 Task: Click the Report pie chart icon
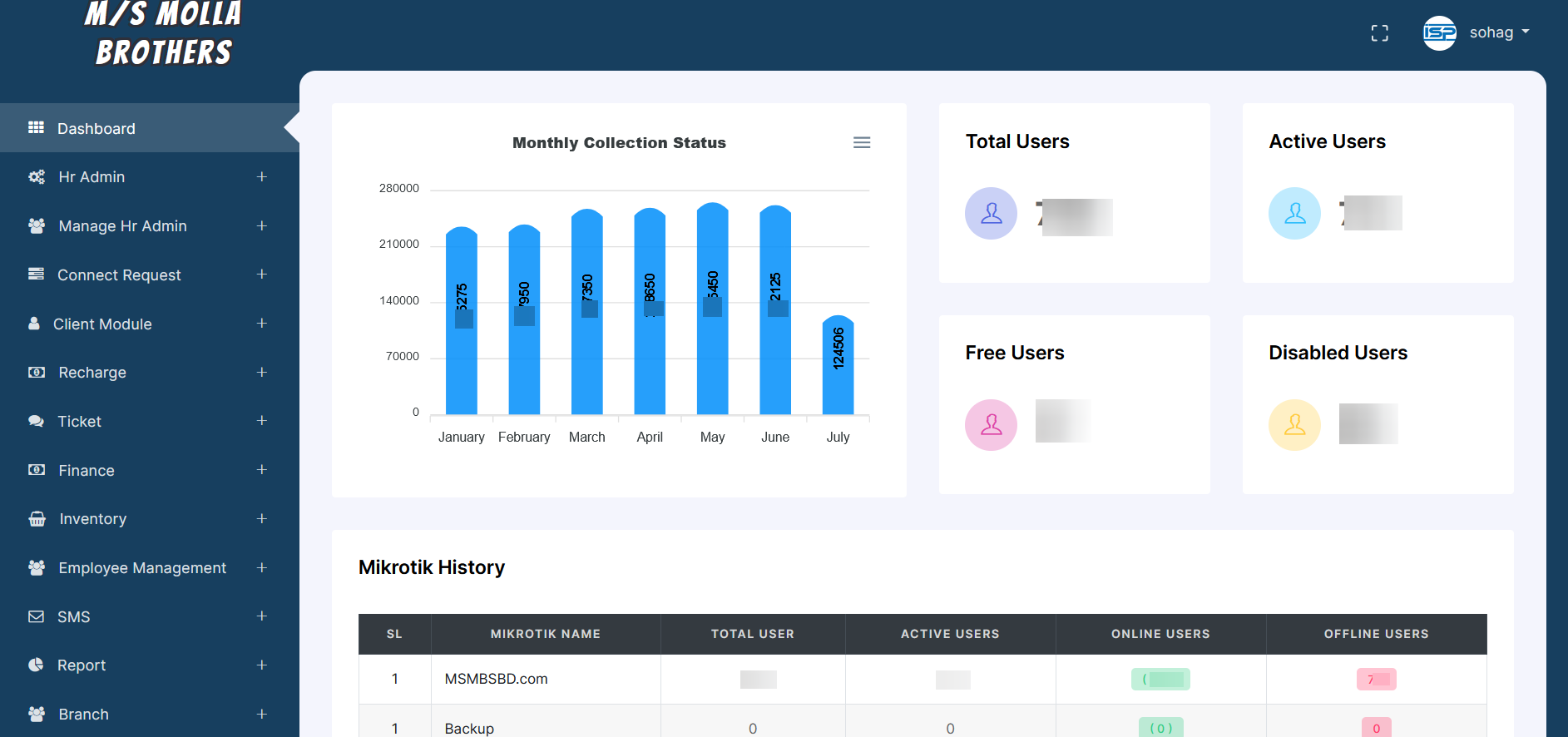(x=36, y=665)
